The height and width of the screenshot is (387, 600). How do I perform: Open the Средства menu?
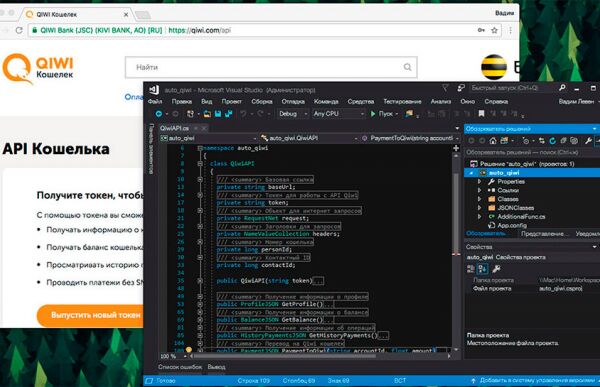click(361, 101)
